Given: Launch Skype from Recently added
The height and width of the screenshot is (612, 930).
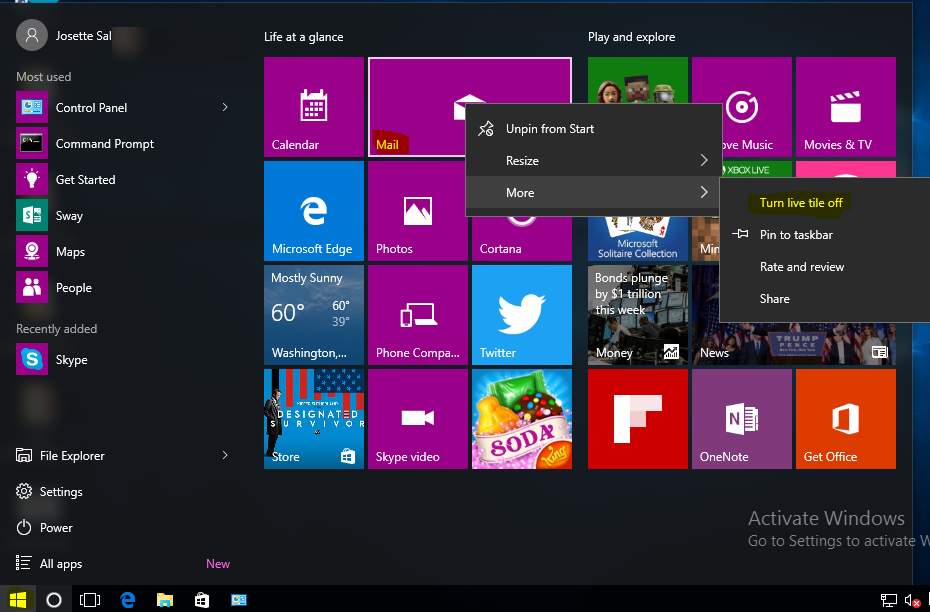Looking at the screenshot, I should pos(123,359).
